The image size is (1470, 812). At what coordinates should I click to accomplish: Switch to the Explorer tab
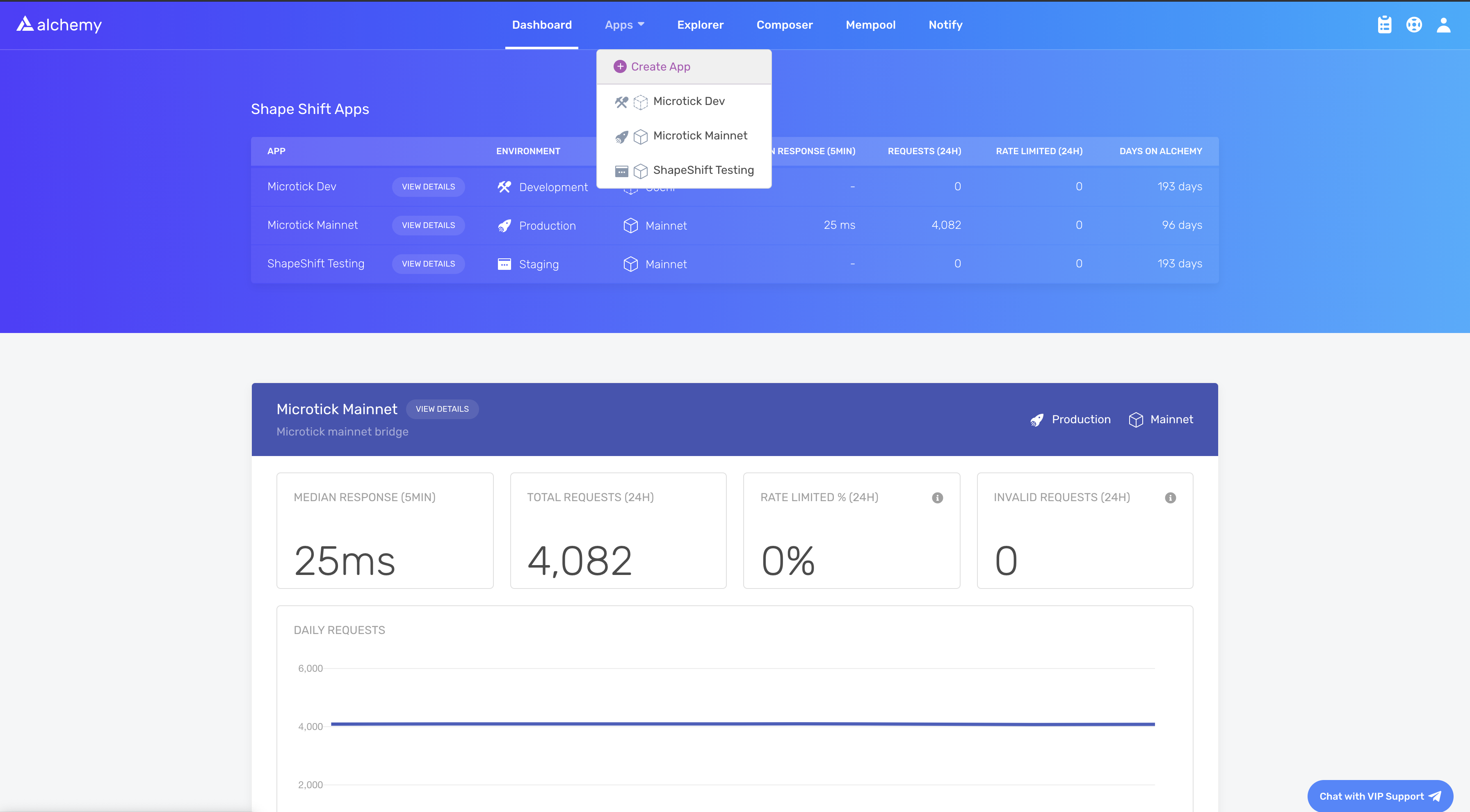pos(700,25)
